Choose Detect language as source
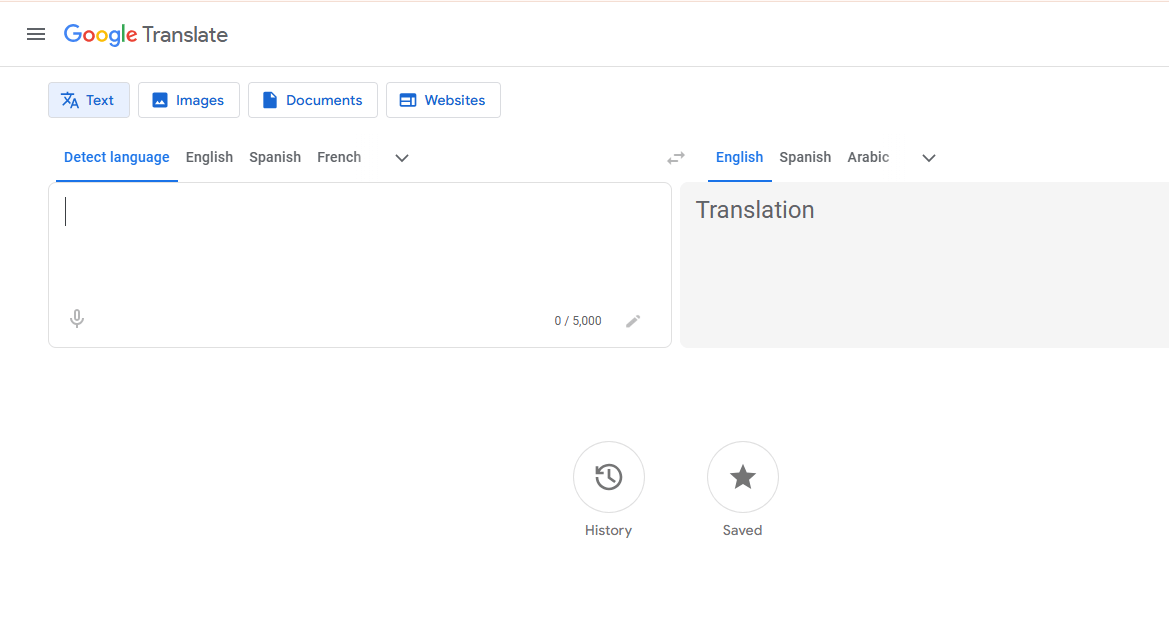 (x=116, y=157)
